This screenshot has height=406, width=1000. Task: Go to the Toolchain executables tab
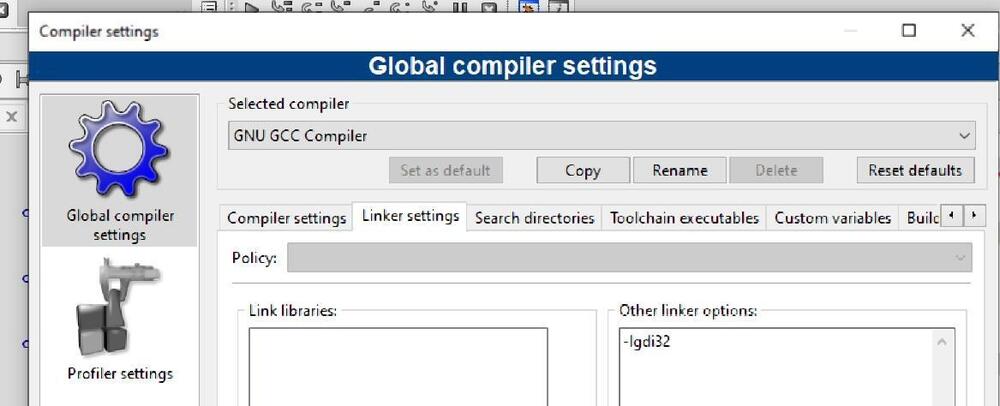684,218
